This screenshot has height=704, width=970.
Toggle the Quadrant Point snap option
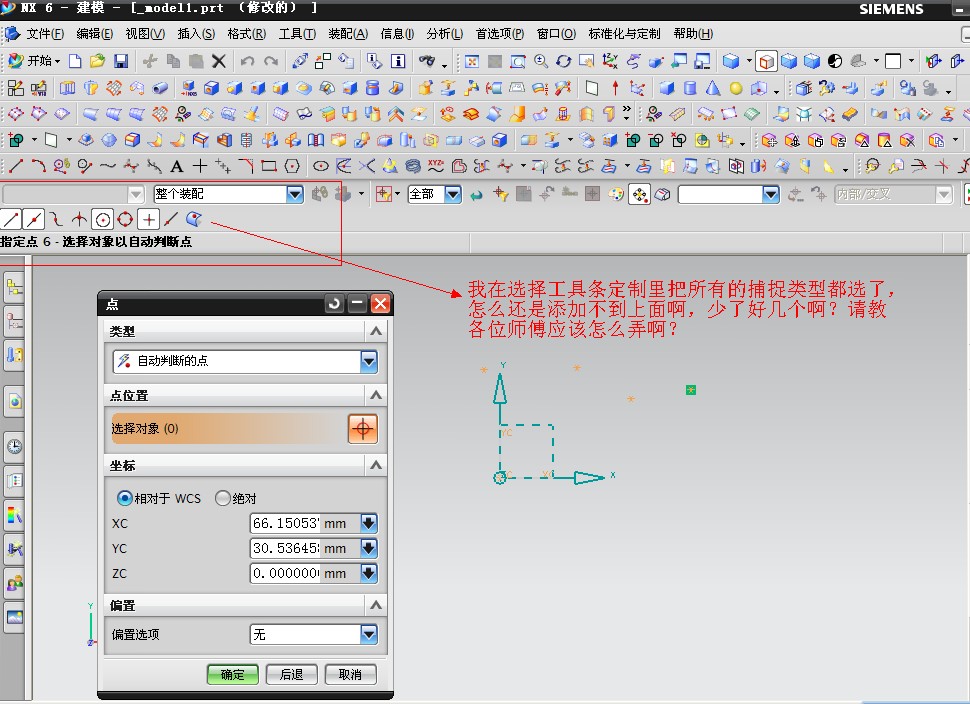tap(126, 219)
